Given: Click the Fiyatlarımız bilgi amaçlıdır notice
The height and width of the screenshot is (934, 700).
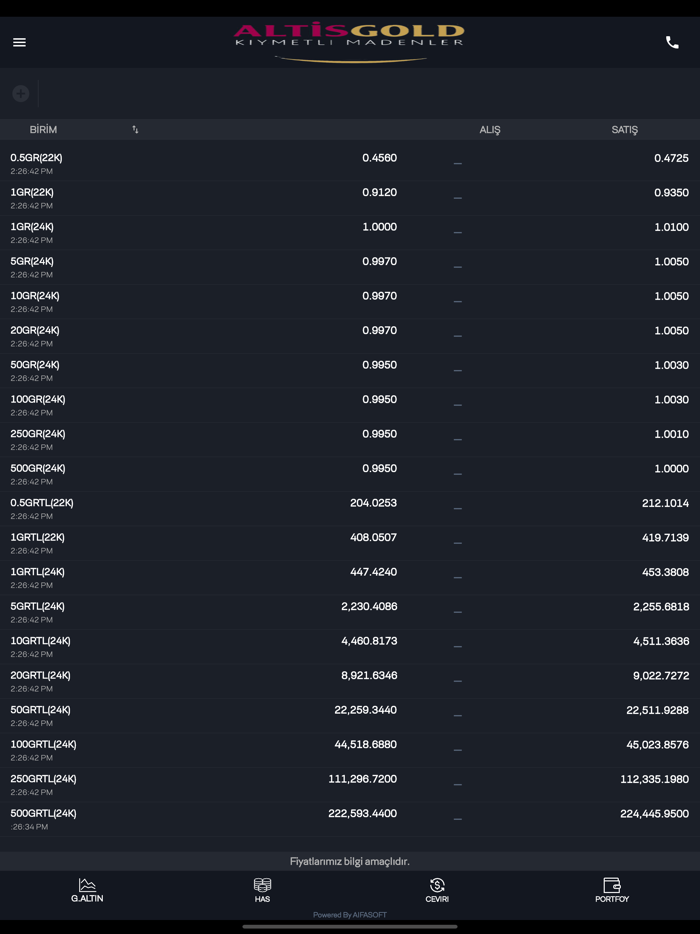Looking at the screenshot, I should [x=350, y=860].
